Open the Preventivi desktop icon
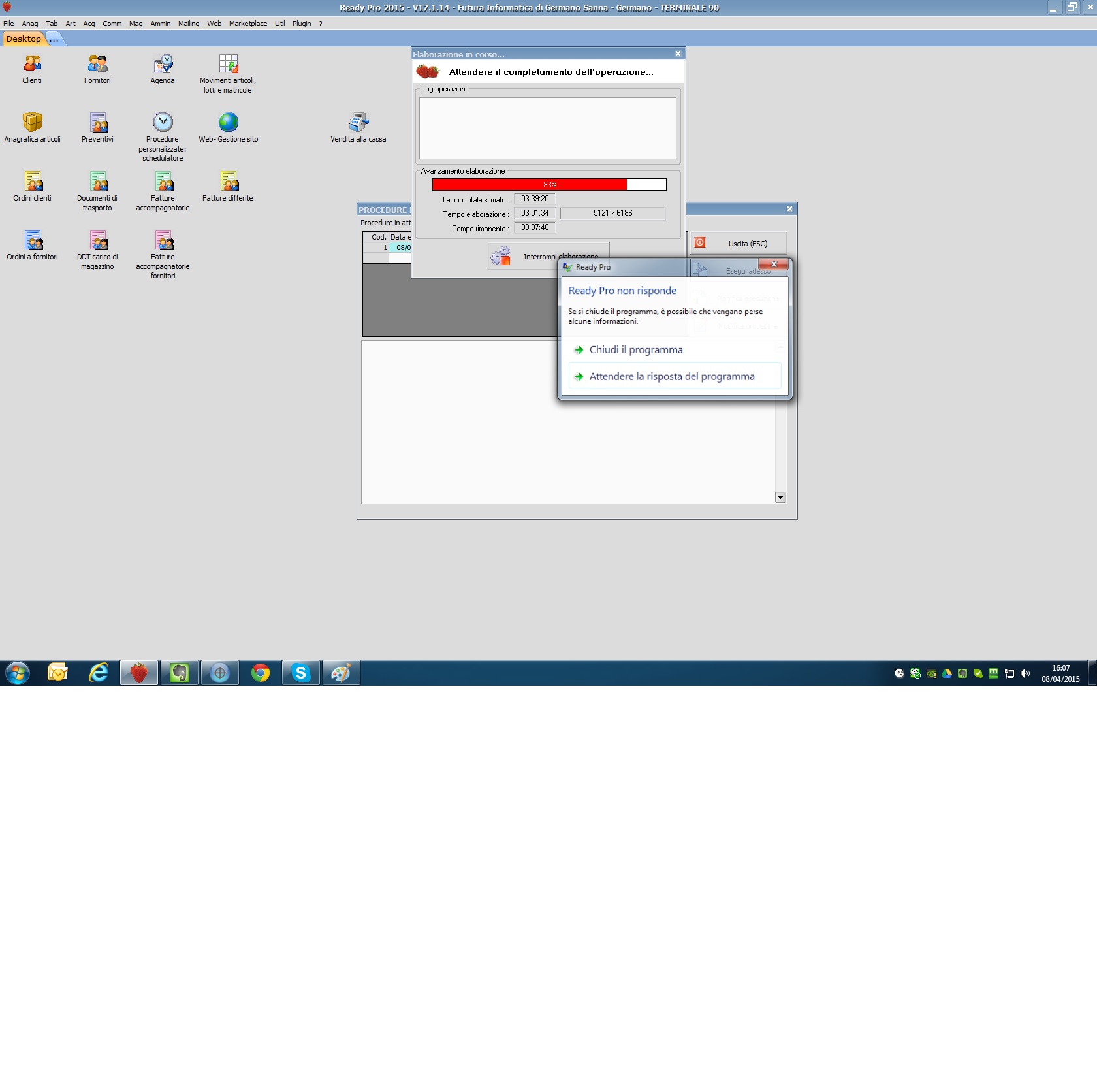The image size is (1097, 1092). (x=97, y=128)
